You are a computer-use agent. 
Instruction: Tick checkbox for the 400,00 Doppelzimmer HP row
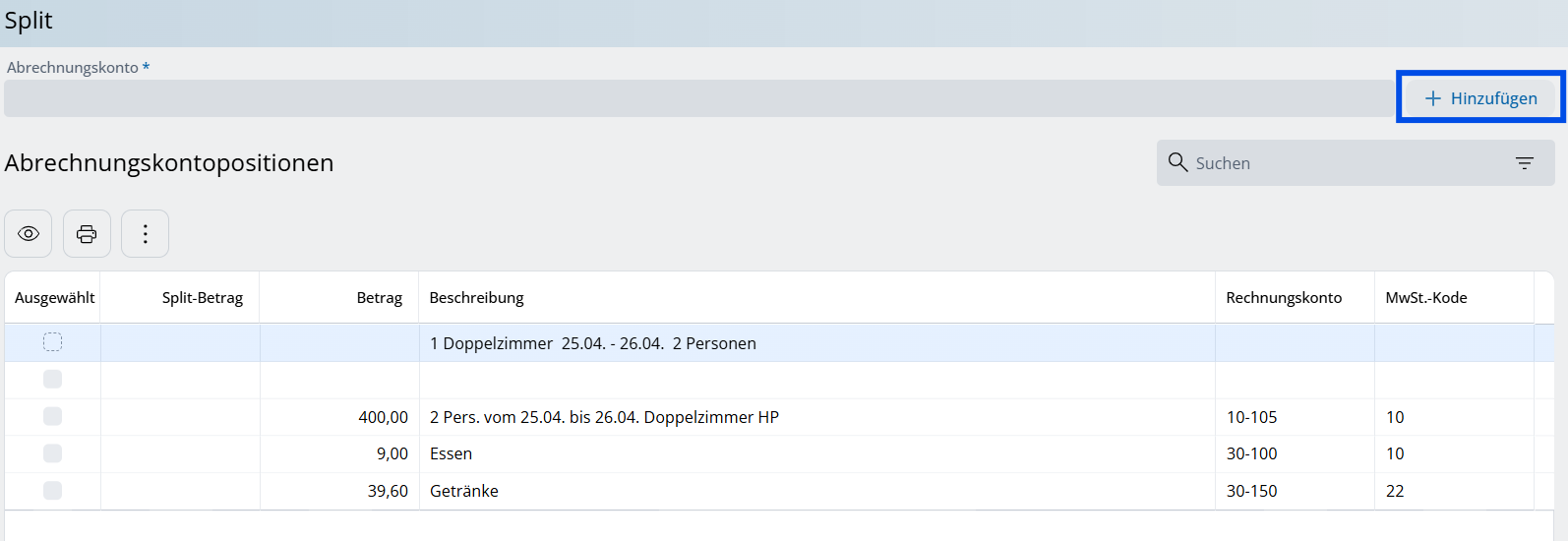(53, 416)
